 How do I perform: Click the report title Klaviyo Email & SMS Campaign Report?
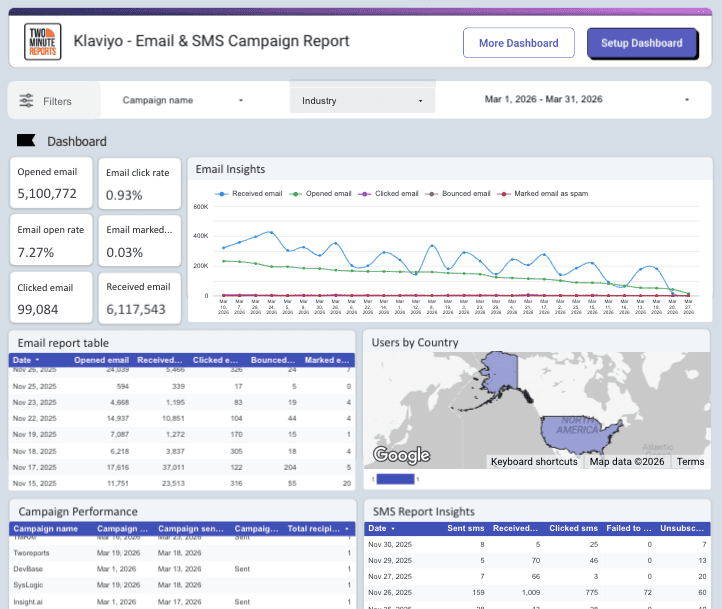click(211, 41)
